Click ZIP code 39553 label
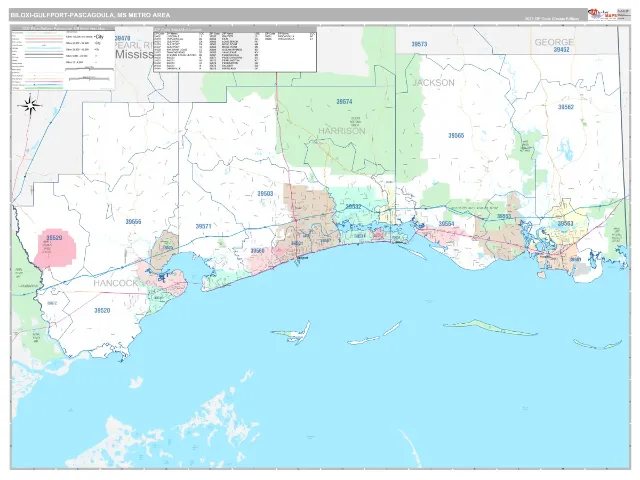The image size is (640, 480). (x=504, y=217)
